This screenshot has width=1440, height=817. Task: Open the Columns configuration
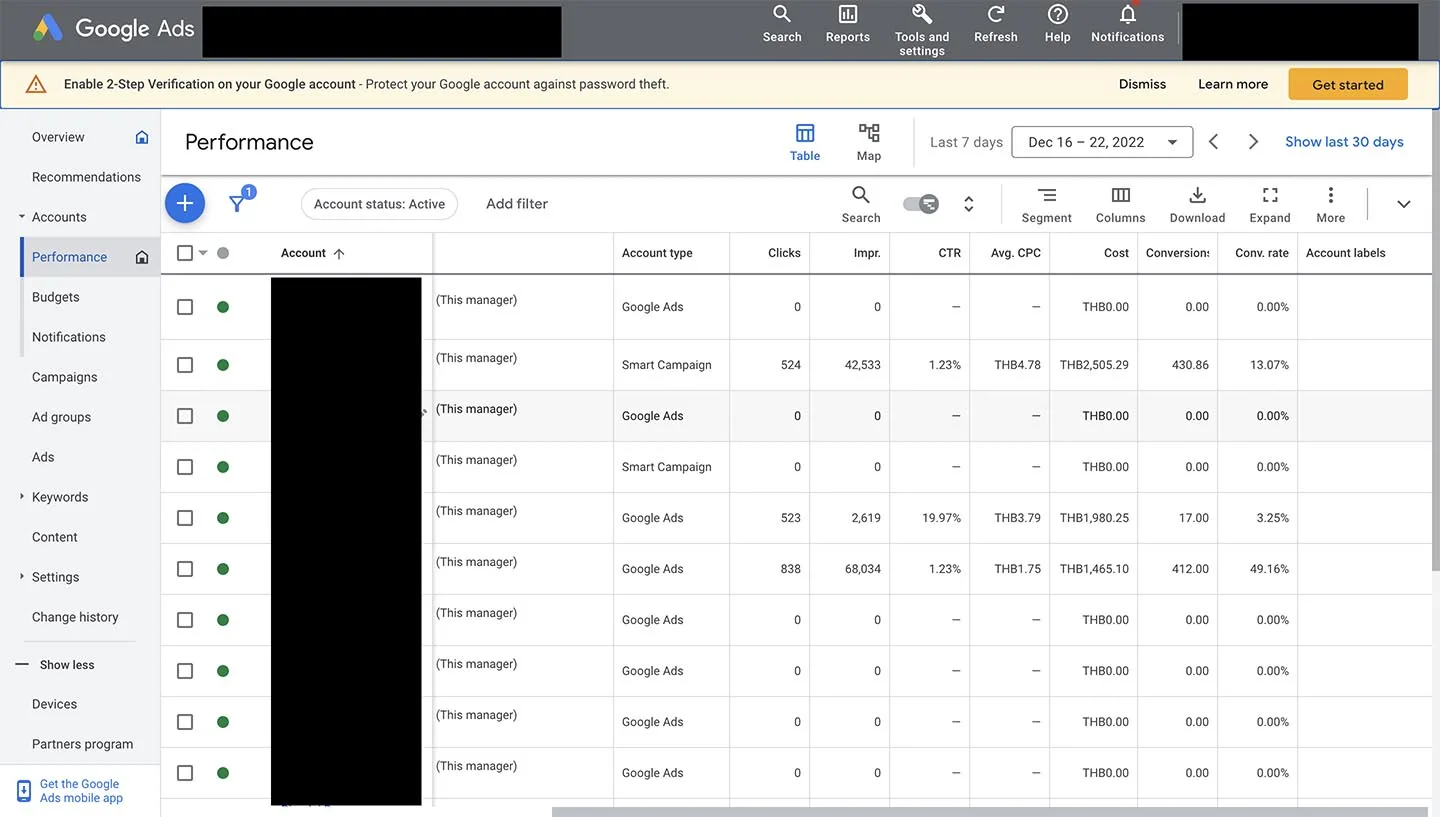coord(1120,204)
